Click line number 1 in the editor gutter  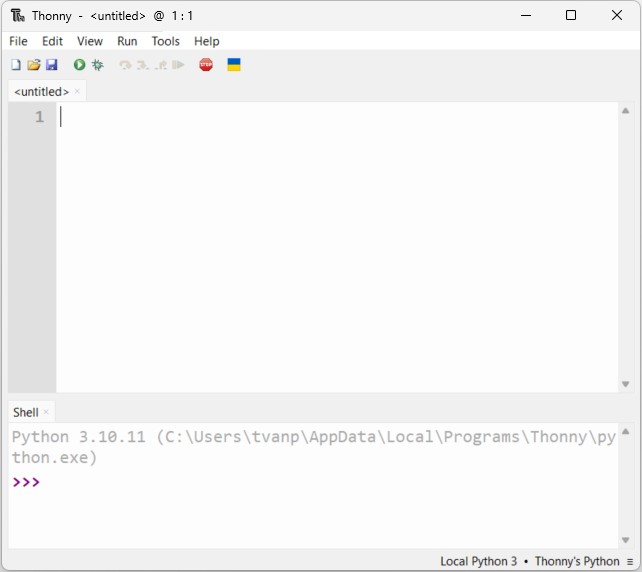tap(39, 117)
